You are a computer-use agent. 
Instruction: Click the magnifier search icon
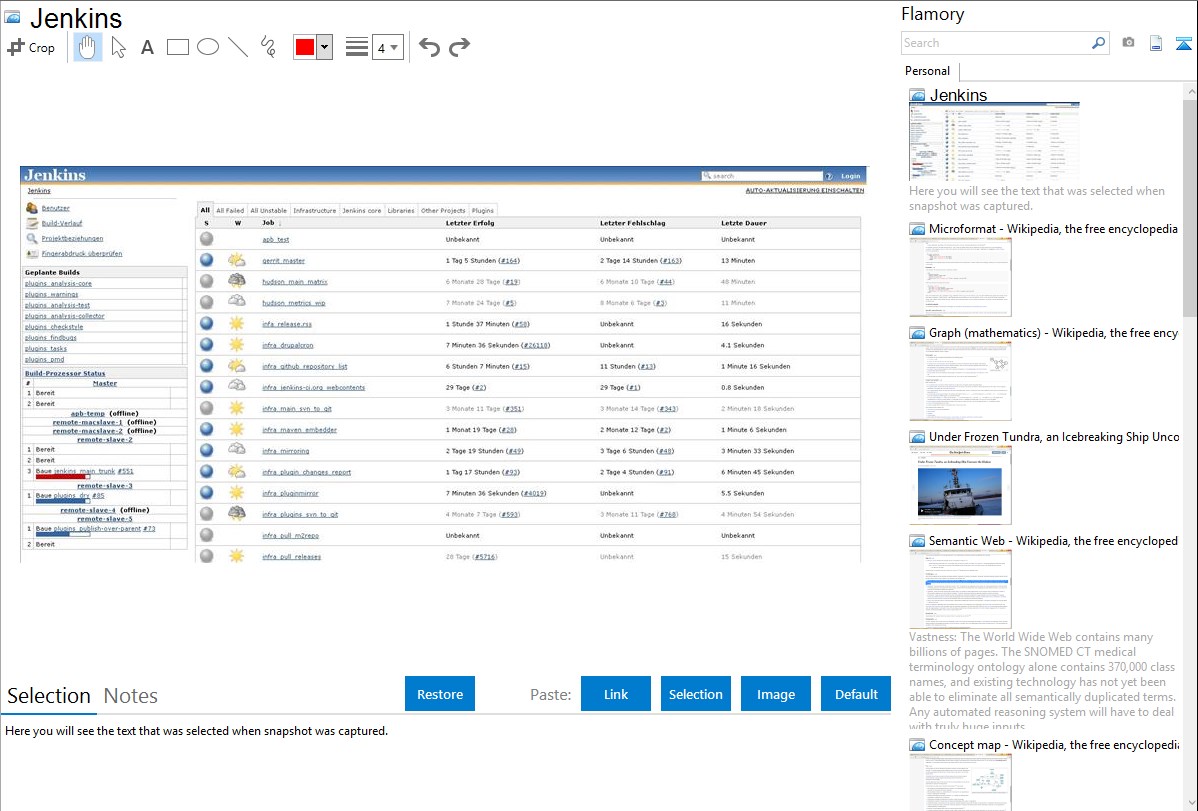tap(1099, 43)
